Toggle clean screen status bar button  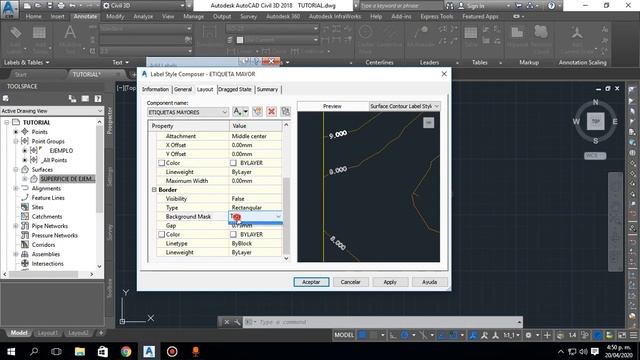coord(622,335)
